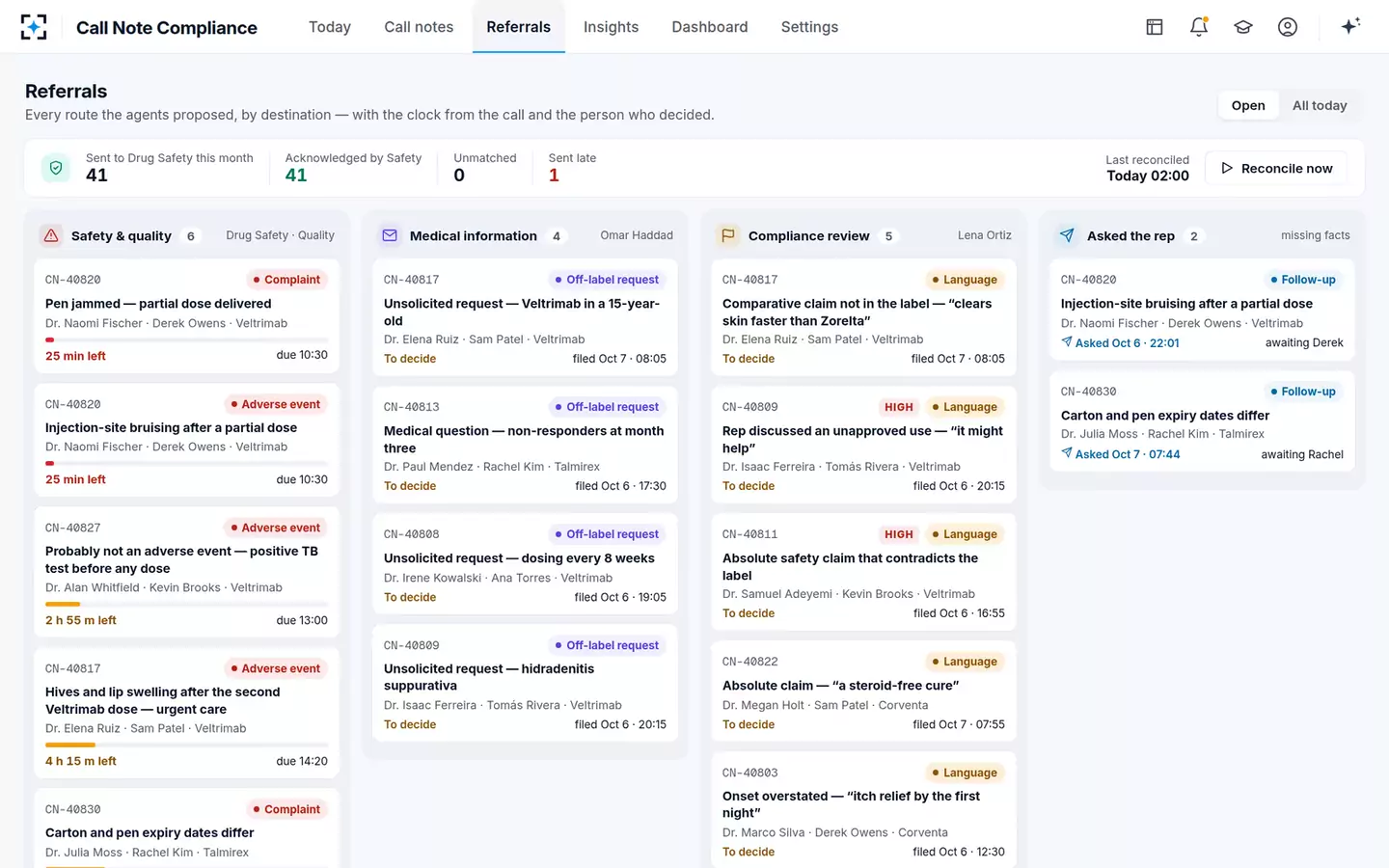Switch the filter to All today

(x=1320, y=105)
